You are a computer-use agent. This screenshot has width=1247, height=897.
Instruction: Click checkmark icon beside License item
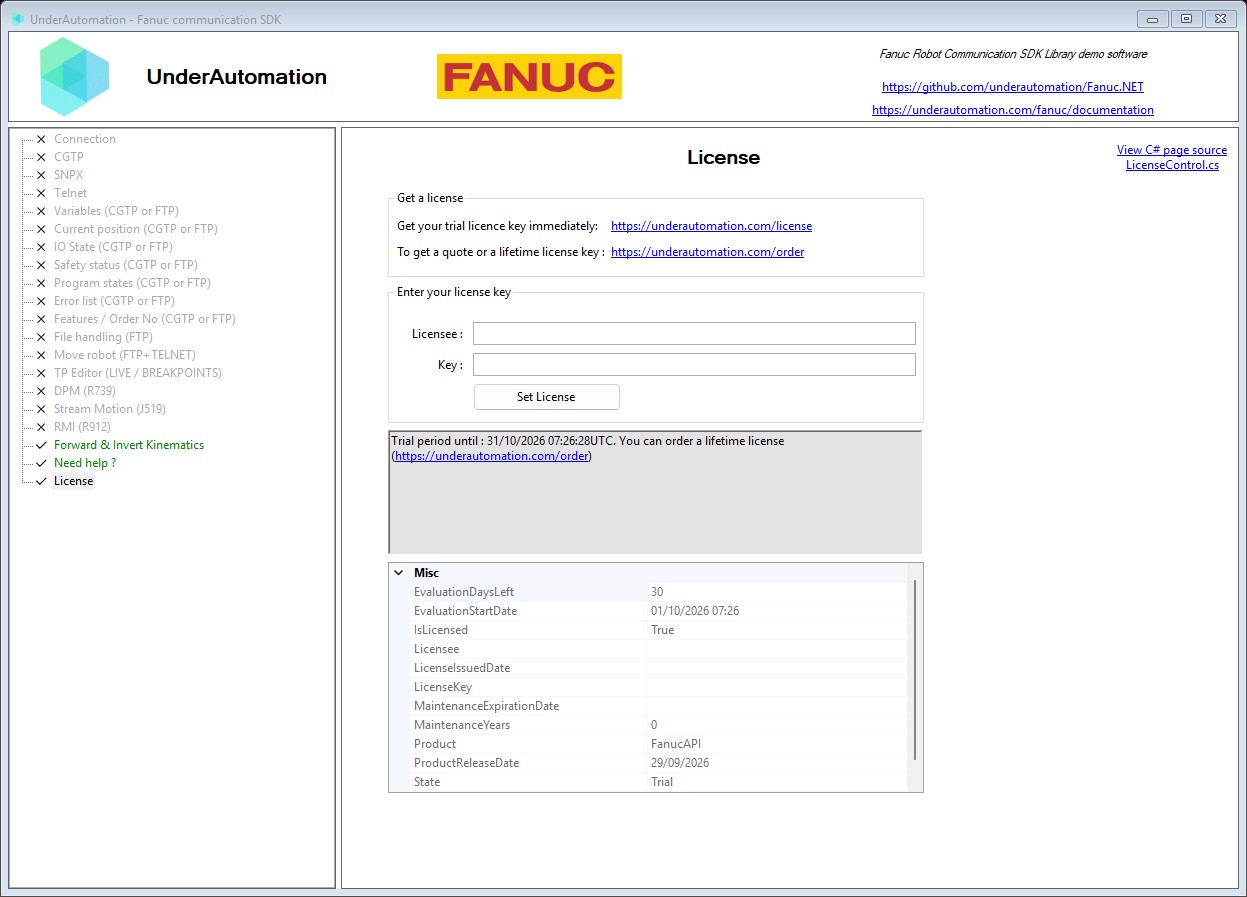point(41,481)
